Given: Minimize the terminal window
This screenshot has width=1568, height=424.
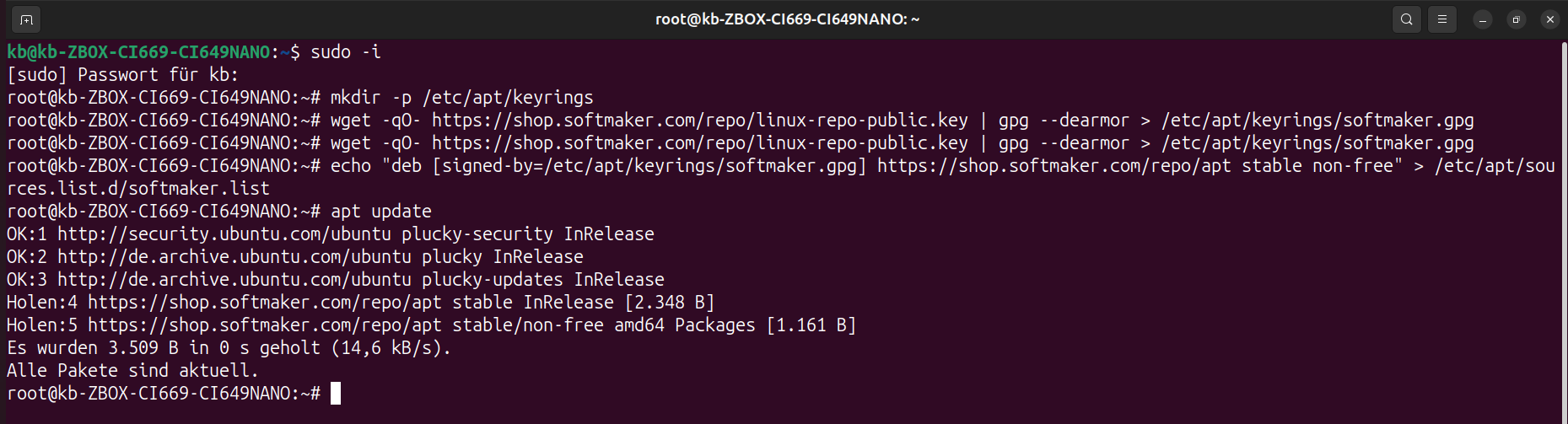Looking at the screenshot, I should click(1483, 19).
